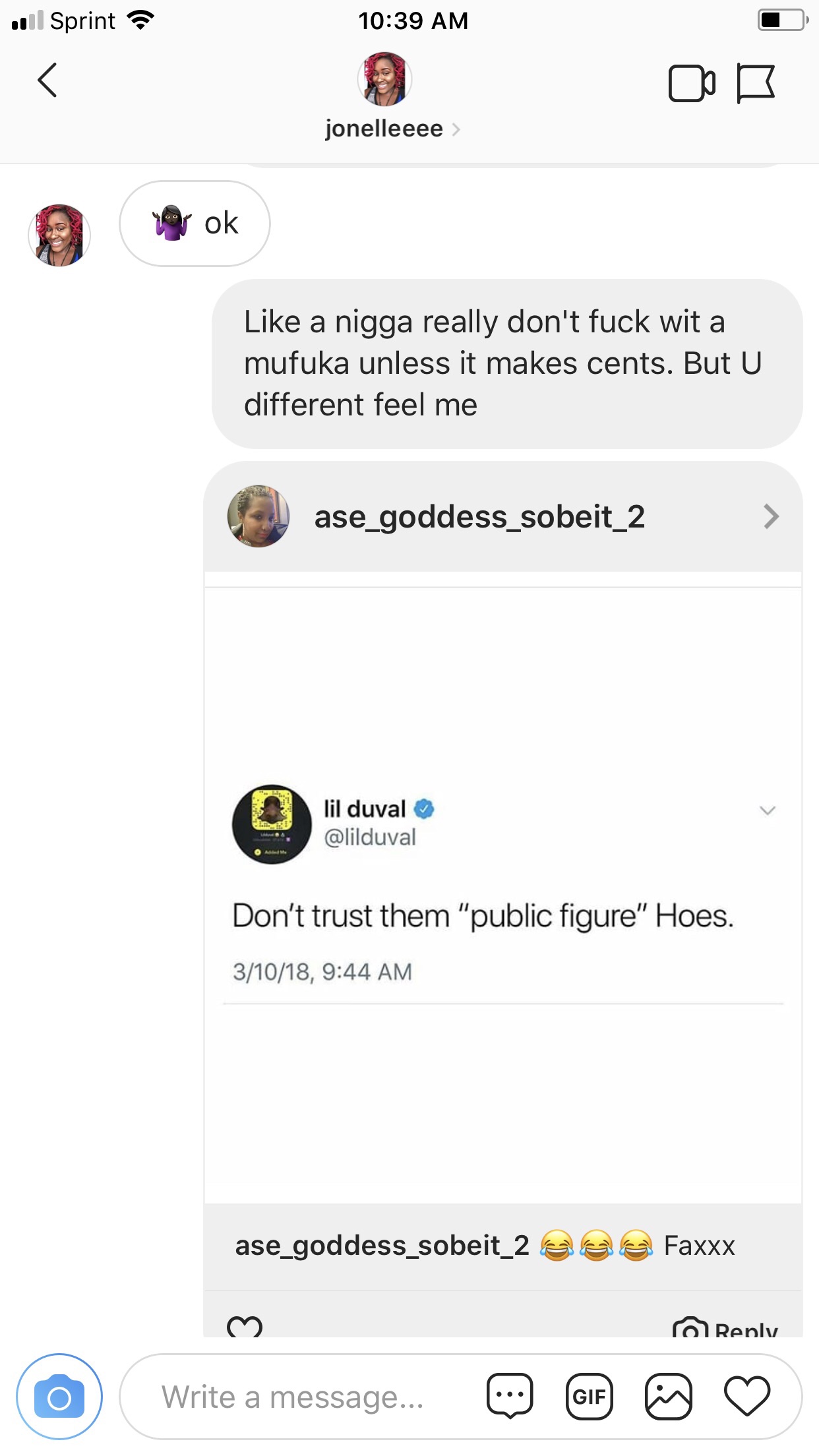
Task: Open the GIF picker
Action: [x=589, y=1397]
